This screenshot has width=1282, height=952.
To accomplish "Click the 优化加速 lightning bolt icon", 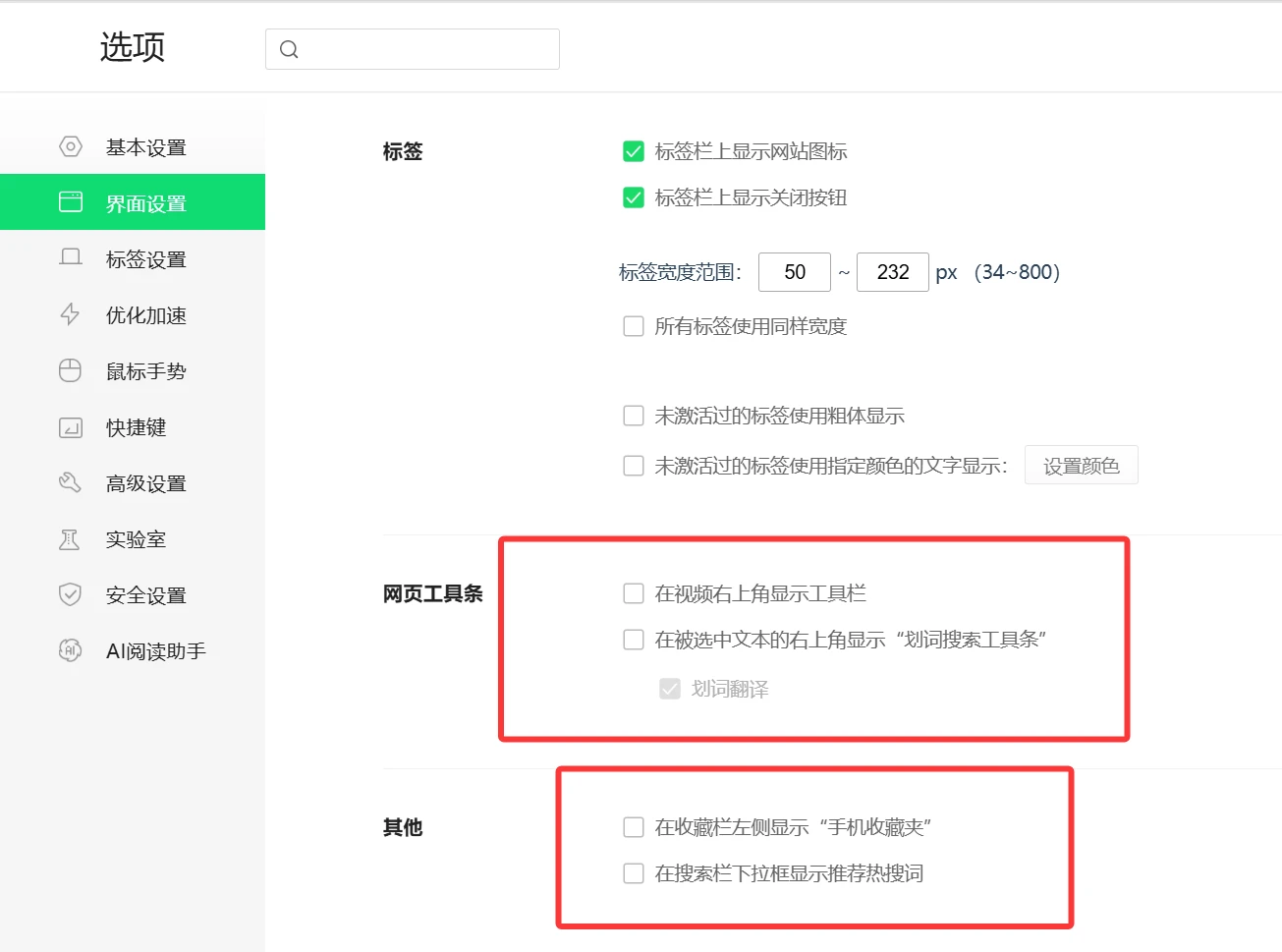I will click(71, 314).
